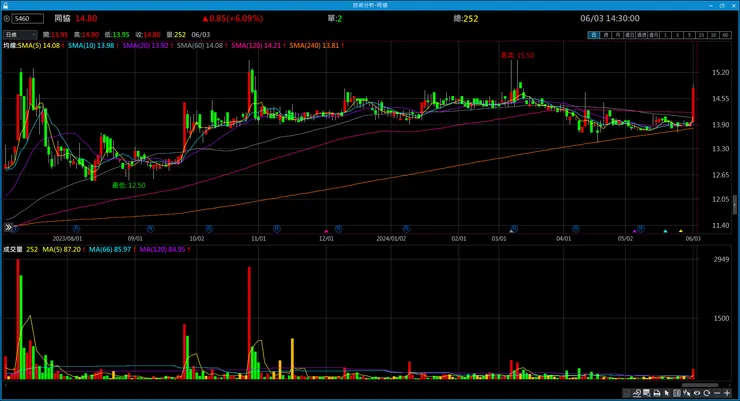
Task: Click the lock icon in the title bar
Action: [x=5, y=5]
